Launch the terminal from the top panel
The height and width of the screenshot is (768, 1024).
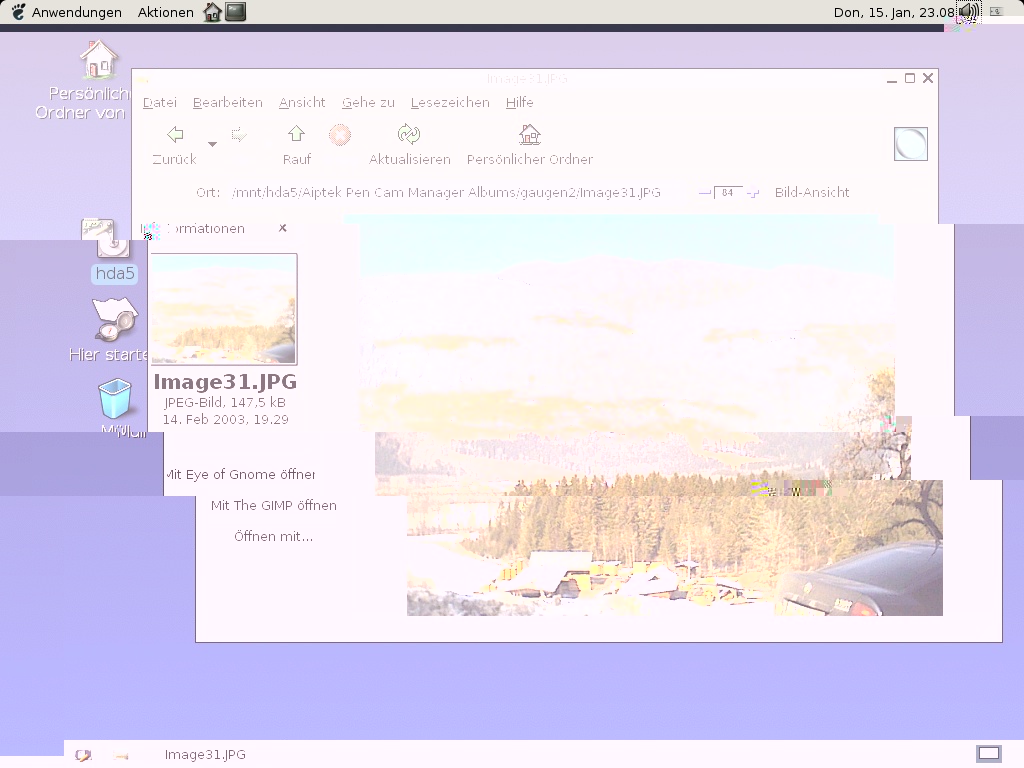(235, 12)
